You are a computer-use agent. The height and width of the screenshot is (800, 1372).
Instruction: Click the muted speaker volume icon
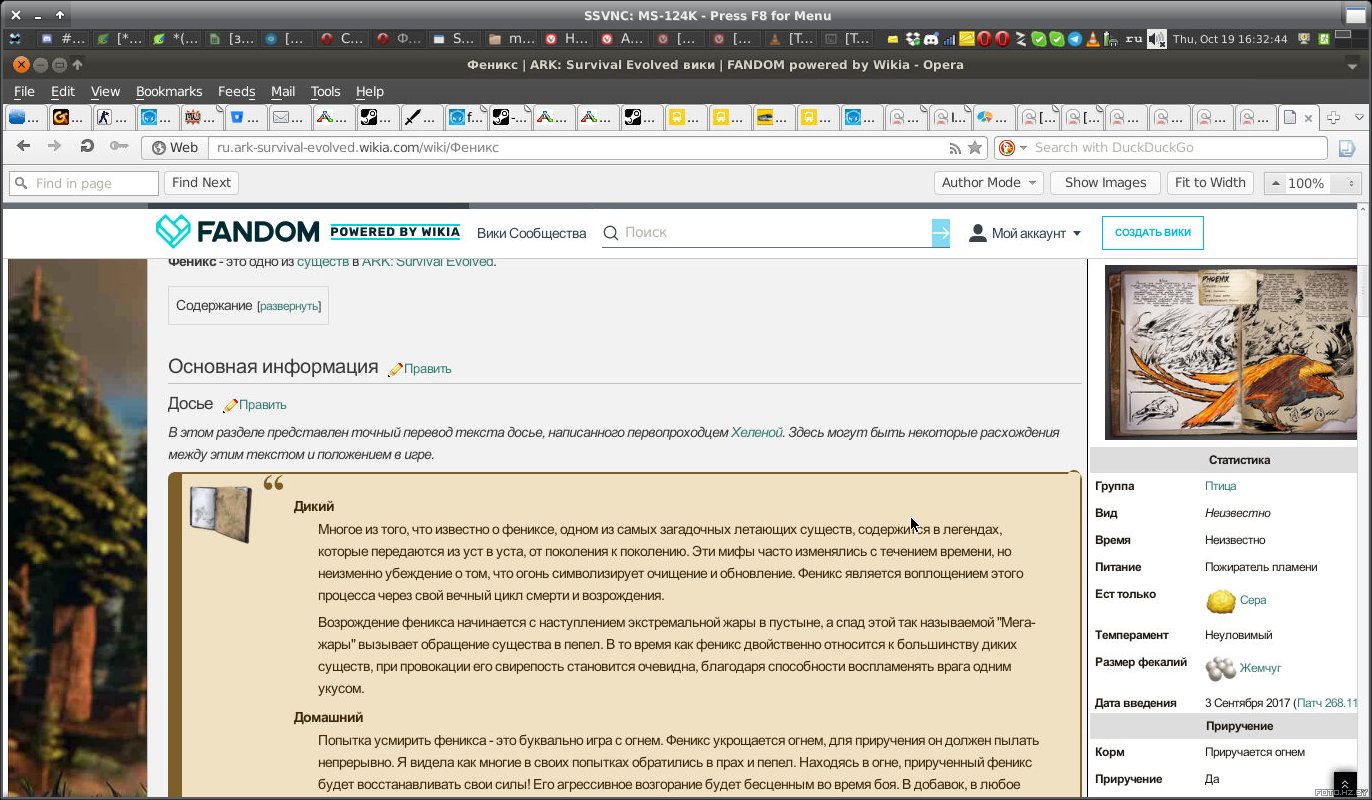[x=1156, y=39]
